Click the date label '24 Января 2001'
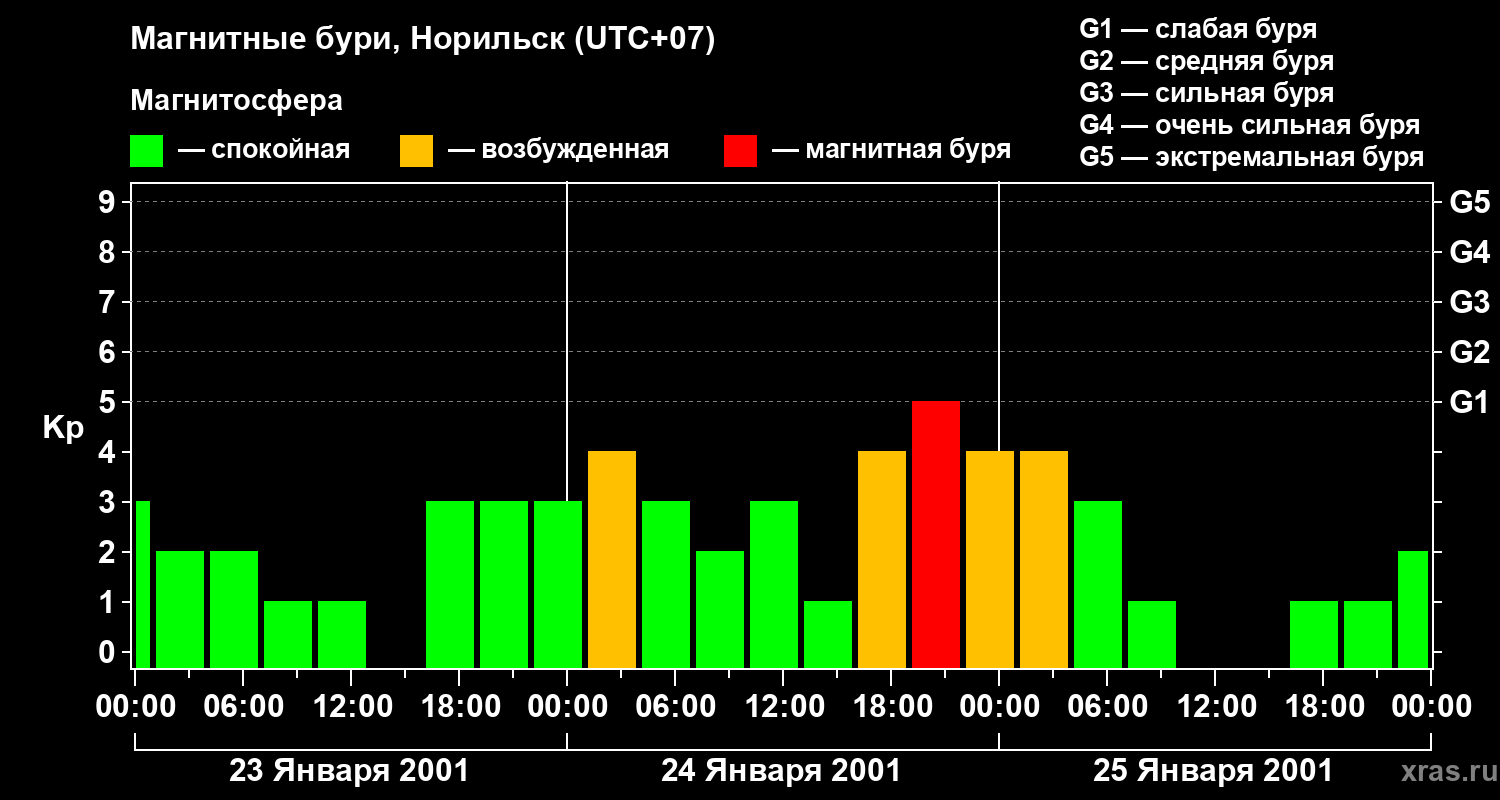1500x800 pixels. (781, 771)
